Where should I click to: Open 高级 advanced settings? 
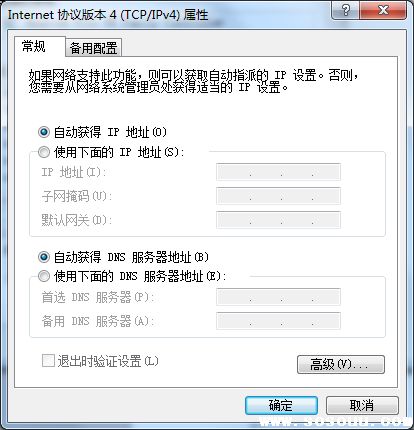click(341, 364)
